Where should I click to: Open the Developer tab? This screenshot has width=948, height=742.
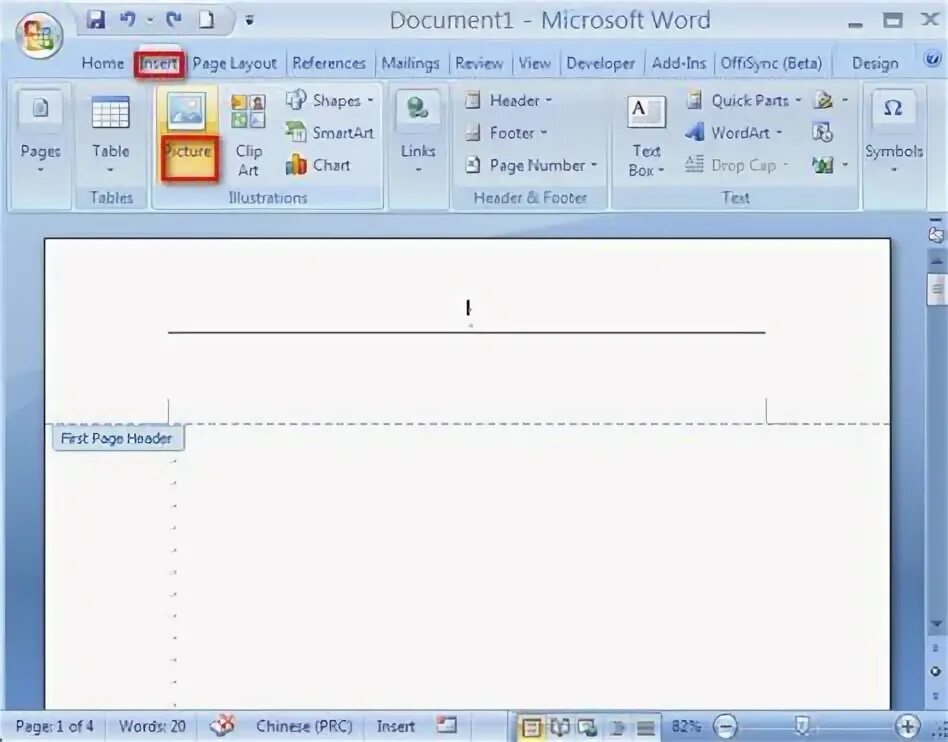point(600,63)
